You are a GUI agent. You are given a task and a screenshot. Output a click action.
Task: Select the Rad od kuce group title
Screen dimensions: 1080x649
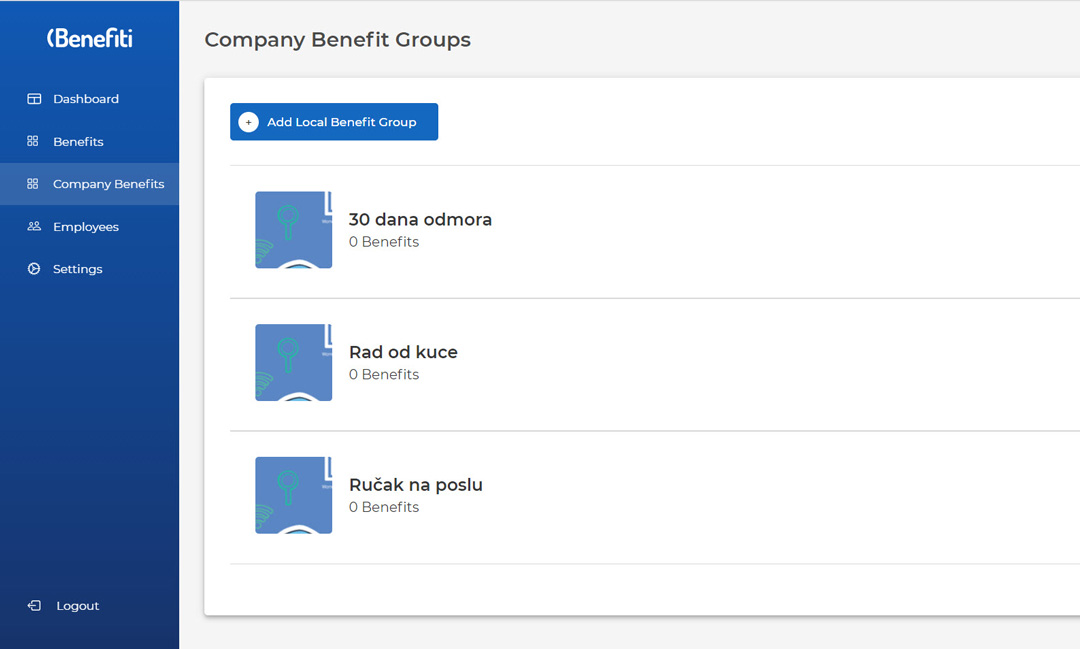403,352
